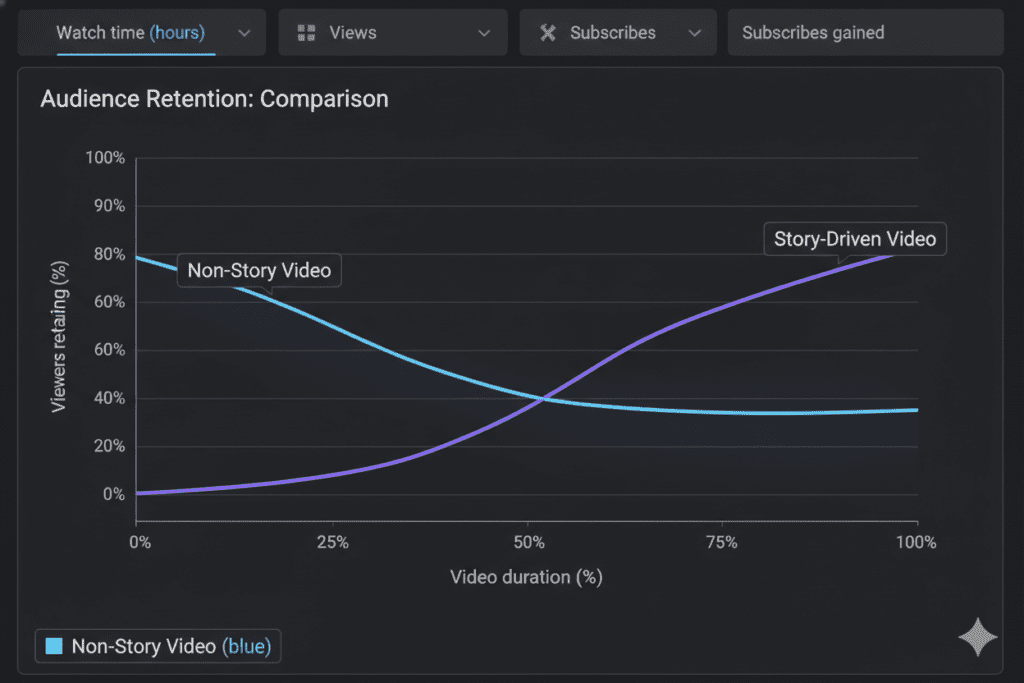Click the Viewers retaing (%) axis title
The width and height of the screenshot is (1024, 683).
(59, 336)
